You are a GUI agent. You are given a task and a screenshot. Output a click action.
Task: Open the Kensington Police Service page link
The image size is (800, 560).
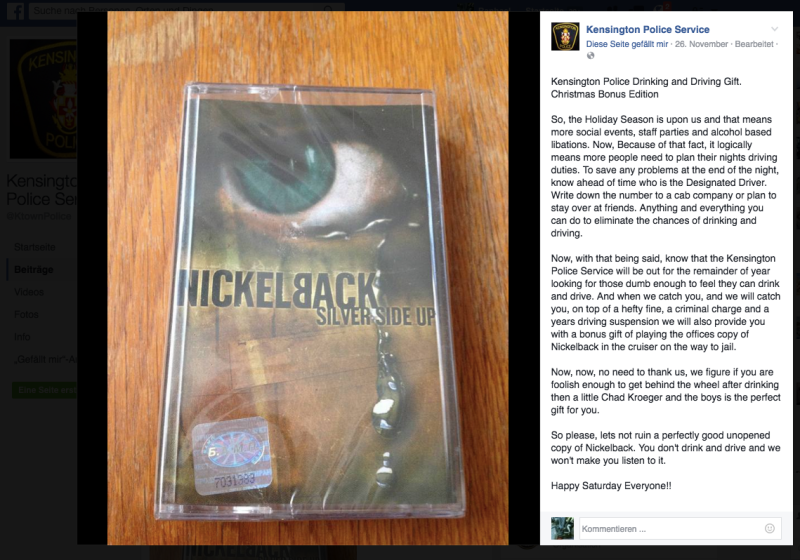click(x=647, y=30)
